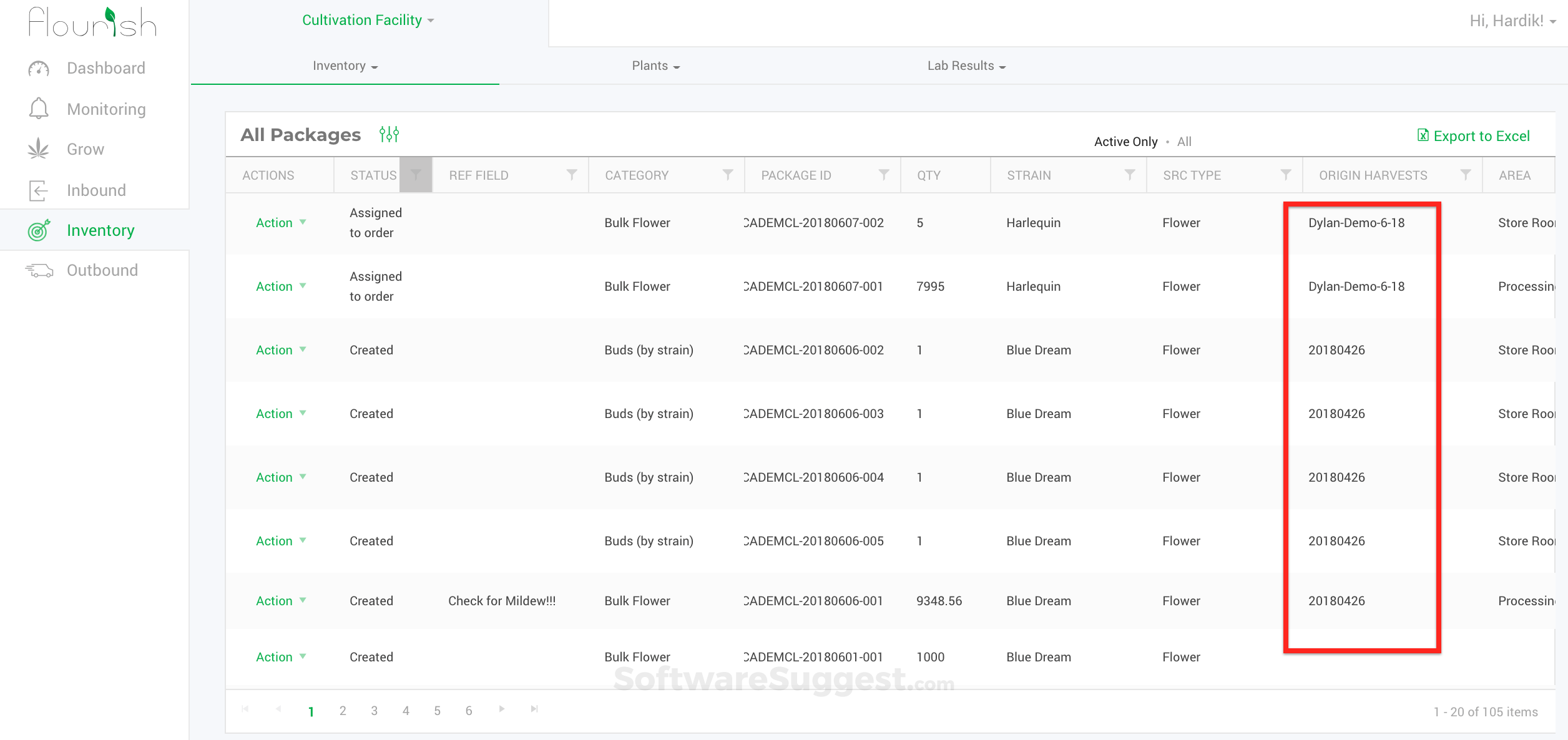The width and height of the screenshot is (1568, 740).
Task: Expand the Cultivation Facility dropdown
Action: tap(368, 20)
